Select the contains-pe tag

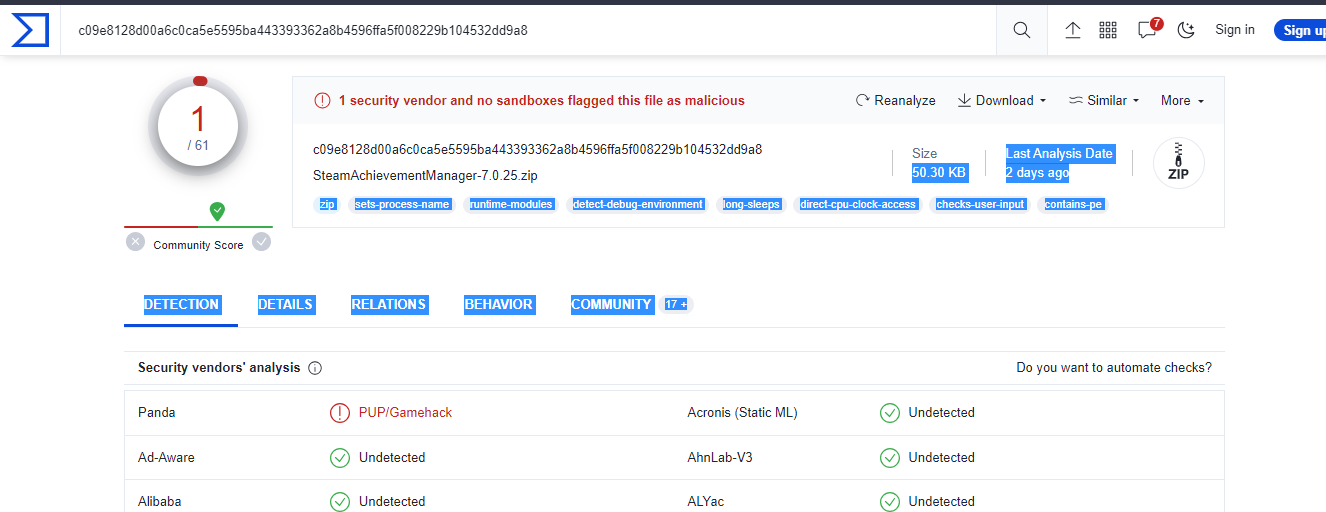(x=1074, y=204)
